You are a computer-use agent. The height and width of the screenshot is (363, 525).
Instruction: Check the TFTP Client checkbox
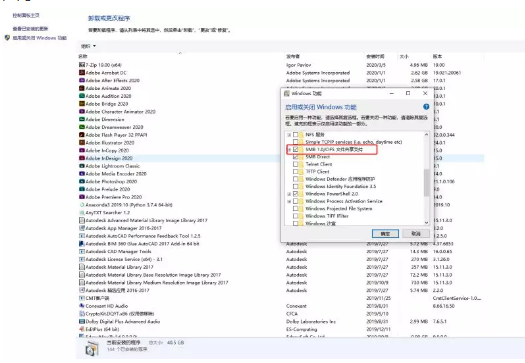pos(296,171)
